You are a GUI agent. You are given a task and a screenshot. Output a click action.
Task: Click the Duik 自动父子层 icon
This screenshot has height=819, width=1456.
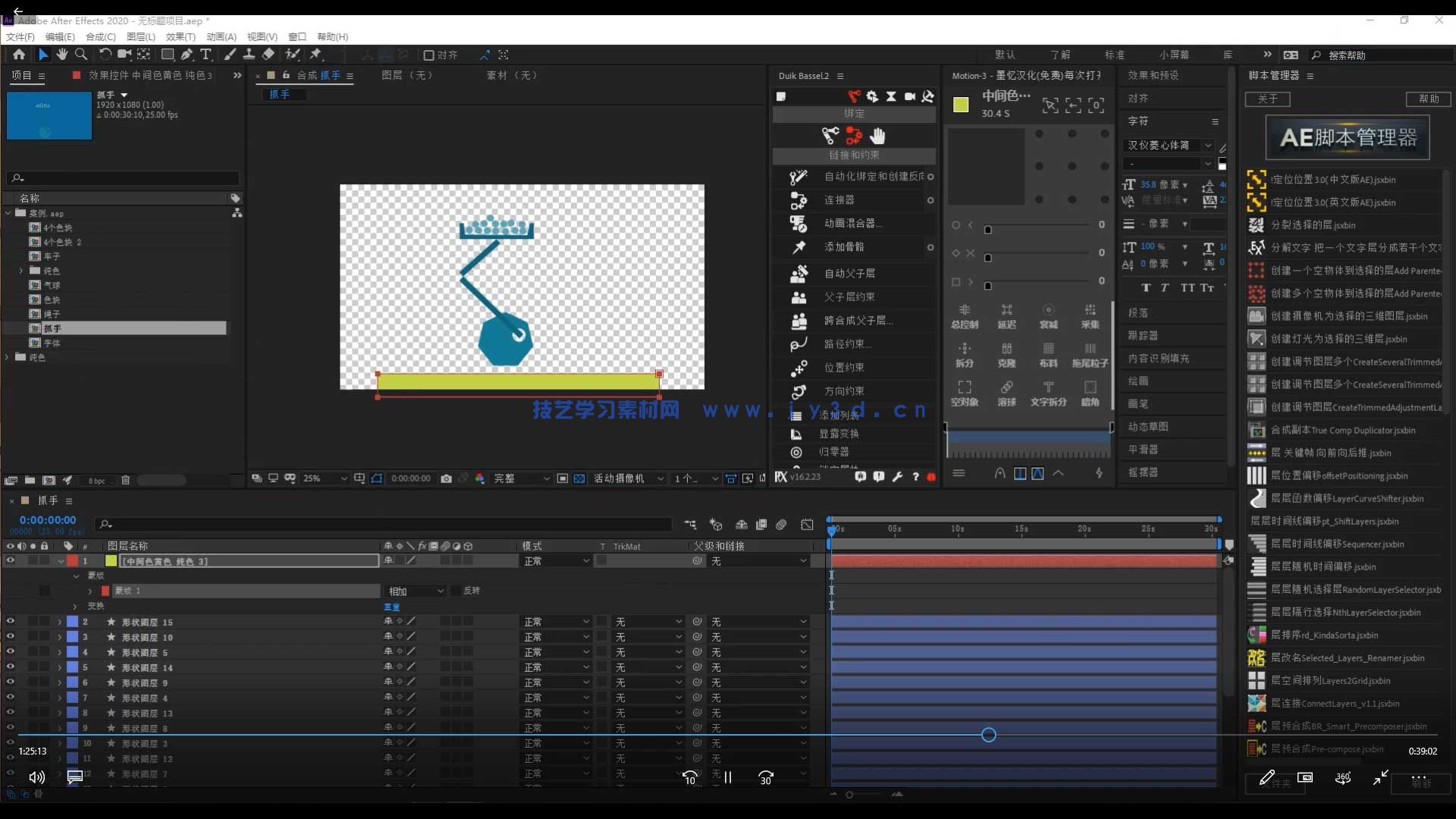799,274
